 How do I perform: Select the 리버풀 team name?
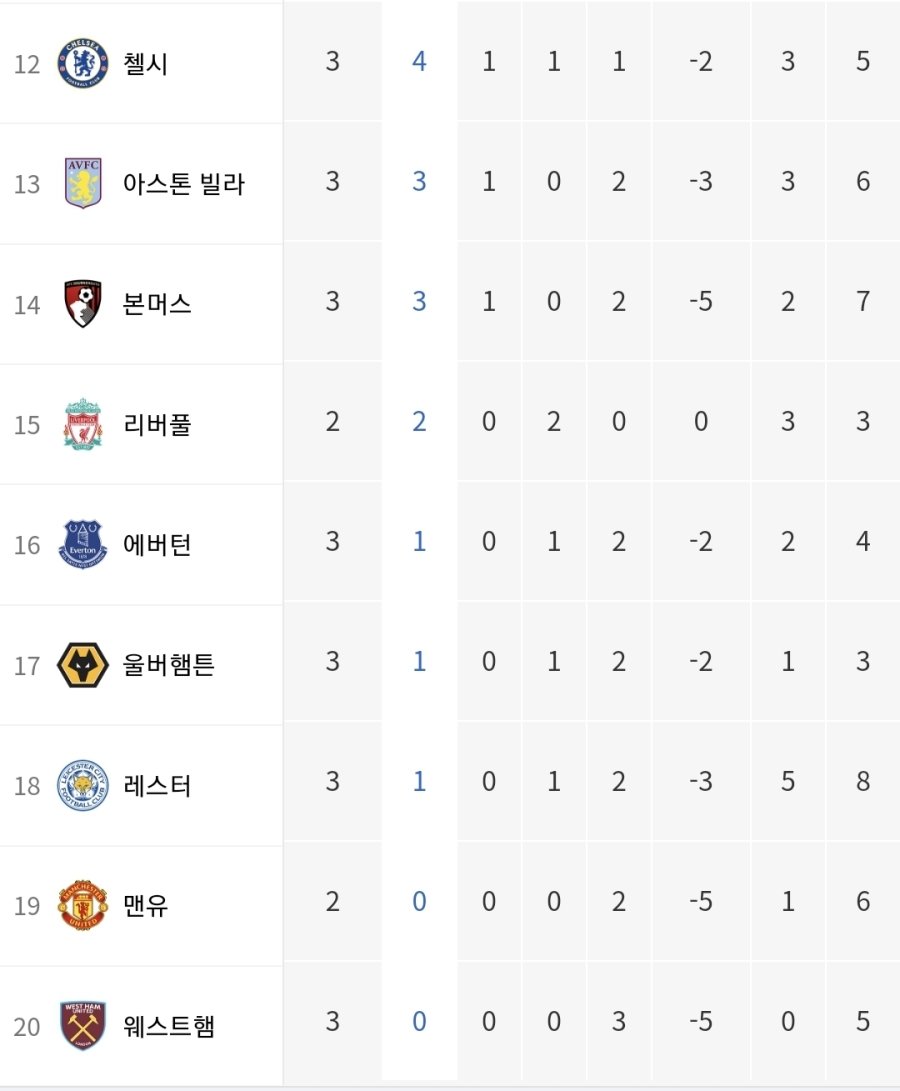(157, 424)
